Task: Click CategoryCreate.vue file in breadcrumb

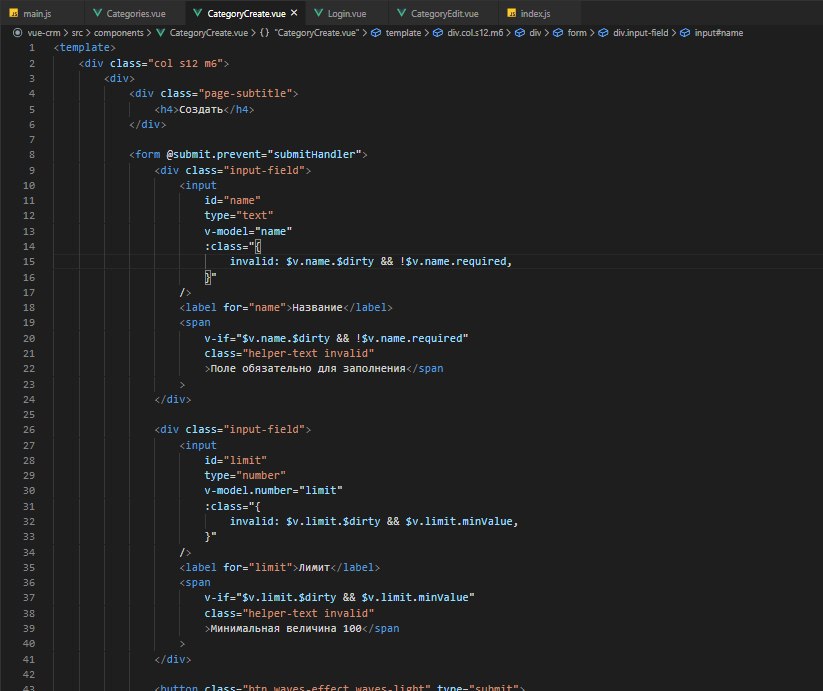Action: (x=208, y=33)
